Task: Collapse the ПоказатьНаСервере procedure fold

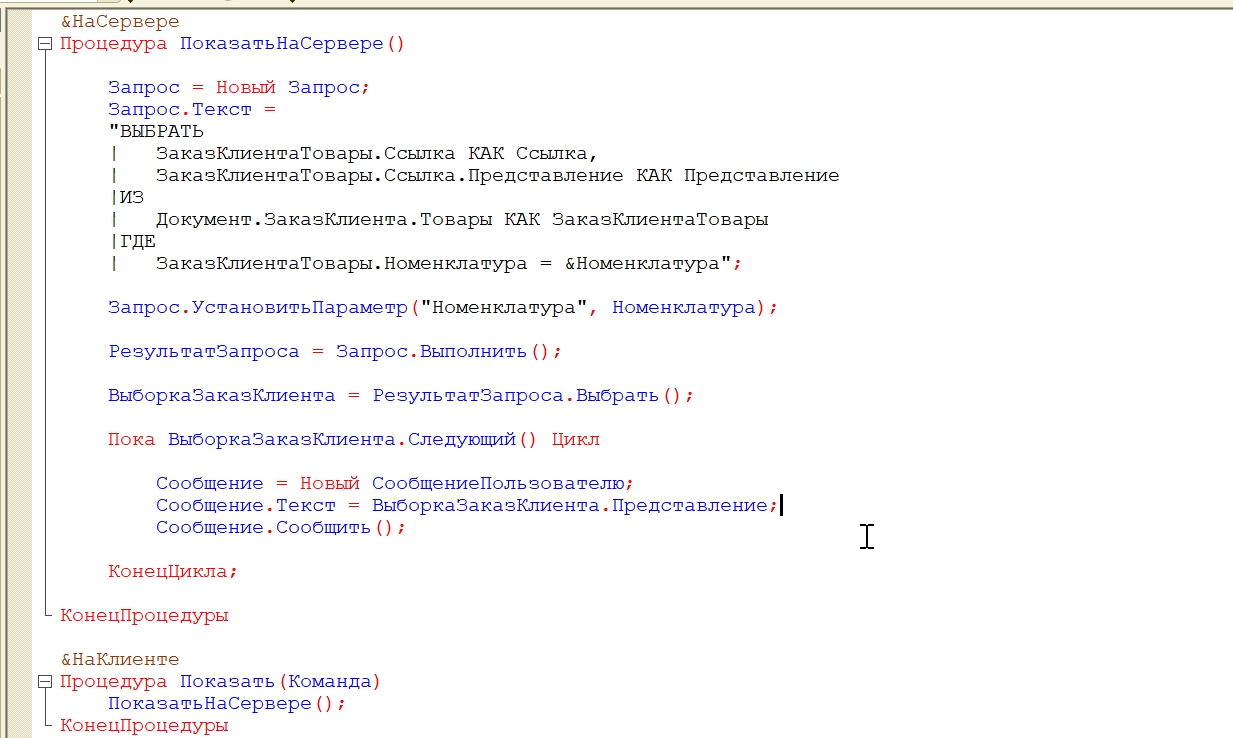Action: click(x=44, y=44)
